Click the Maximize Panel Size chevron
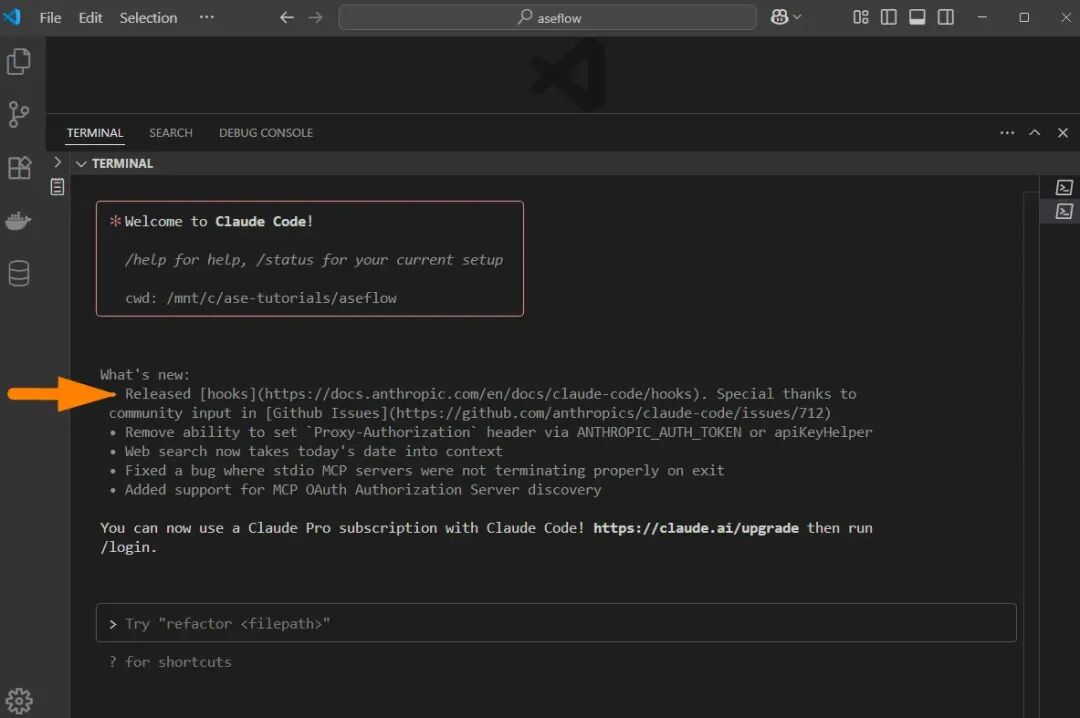Image resolution: width=1080 pixels, height=718 pixels. point(1035,132)
